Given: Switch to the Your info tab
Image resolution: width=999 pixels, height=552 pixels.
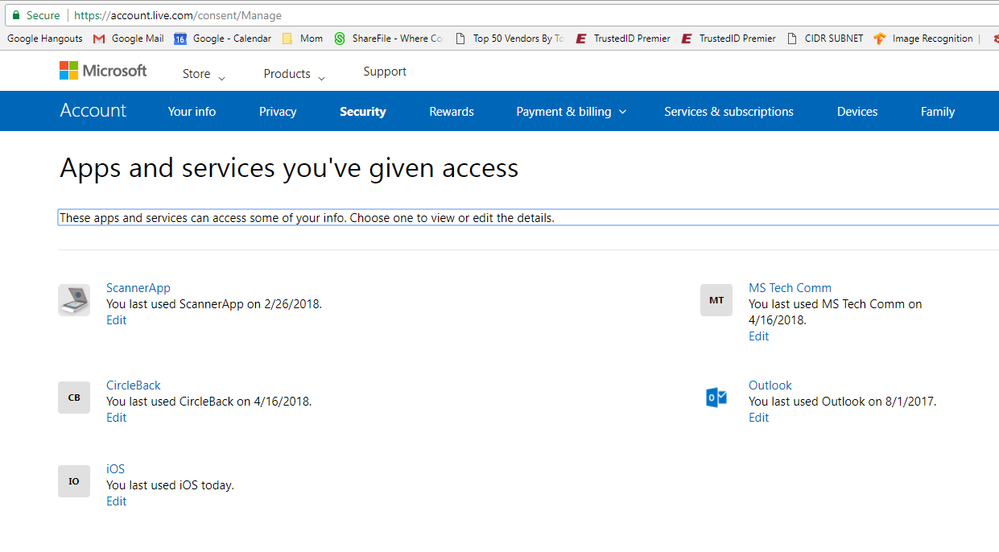Looking at the screenshot, I should [192, 112].
